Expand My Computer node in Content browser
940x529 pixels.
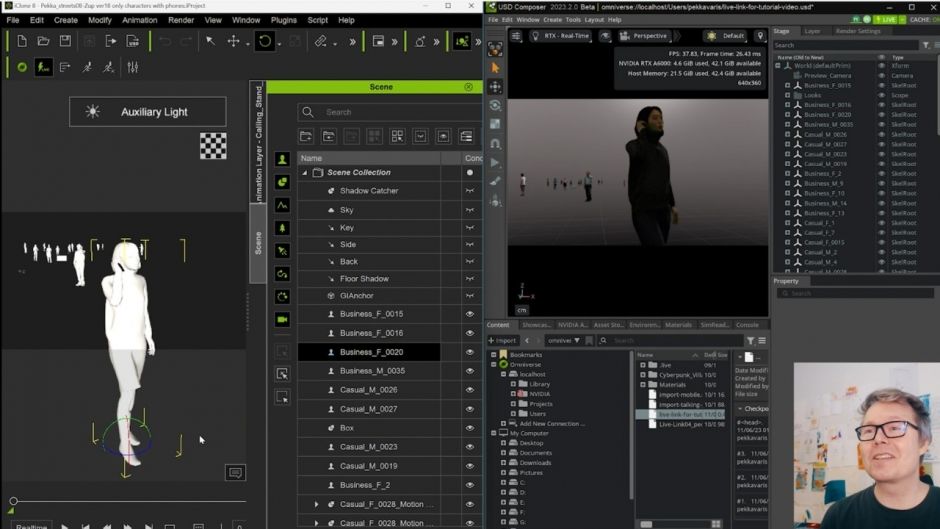(x=494, y=433)
